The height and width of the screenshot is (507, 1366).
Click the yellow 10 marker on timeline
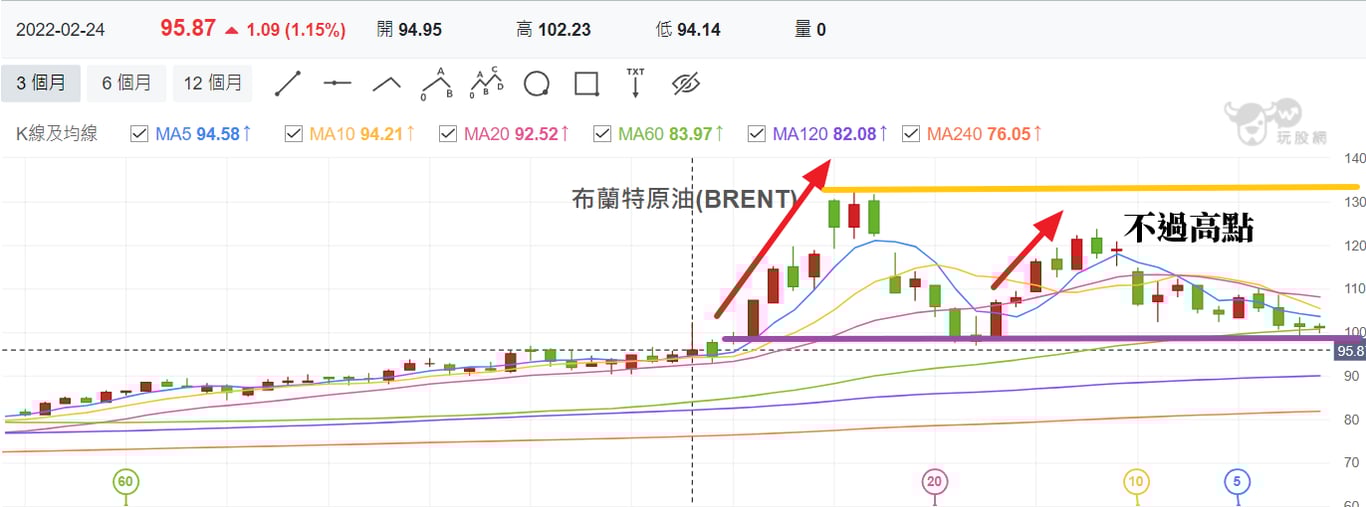click(x=1136, y=482)
